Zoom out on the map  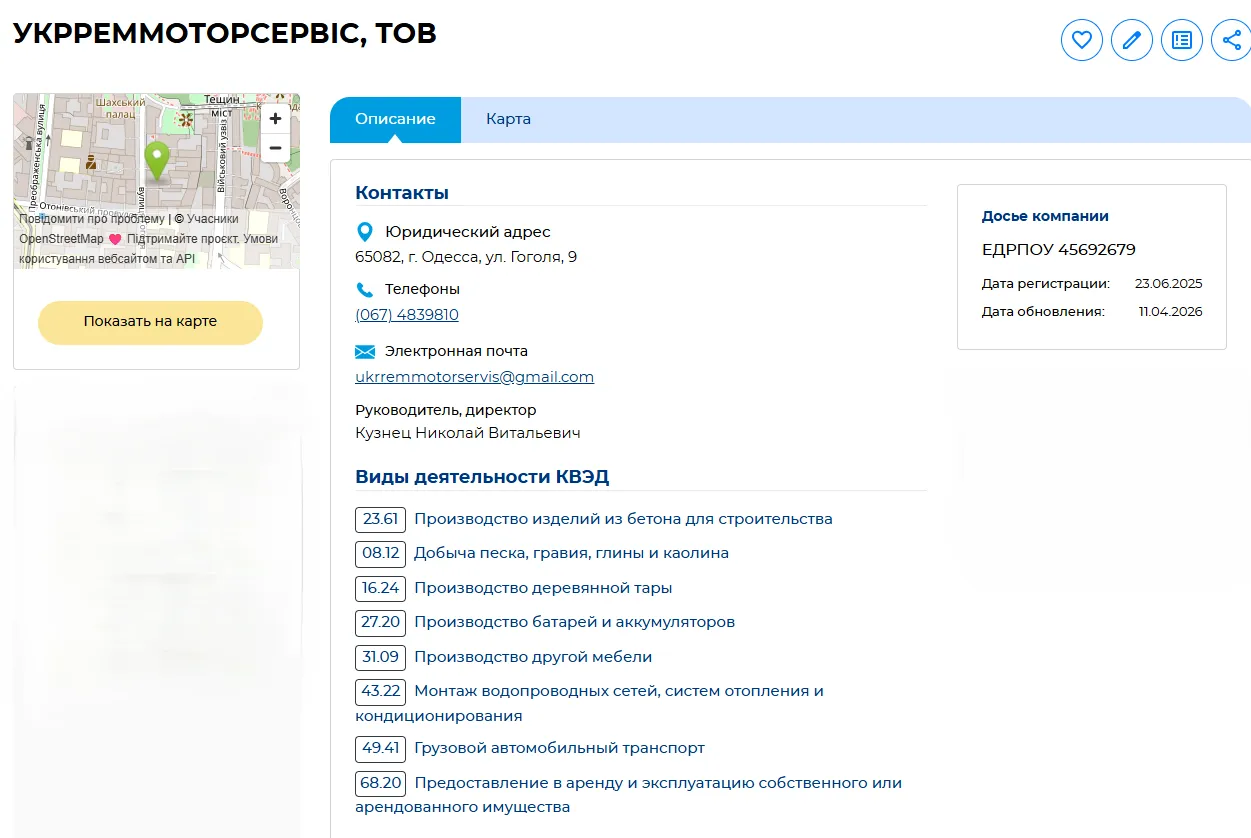275,148
